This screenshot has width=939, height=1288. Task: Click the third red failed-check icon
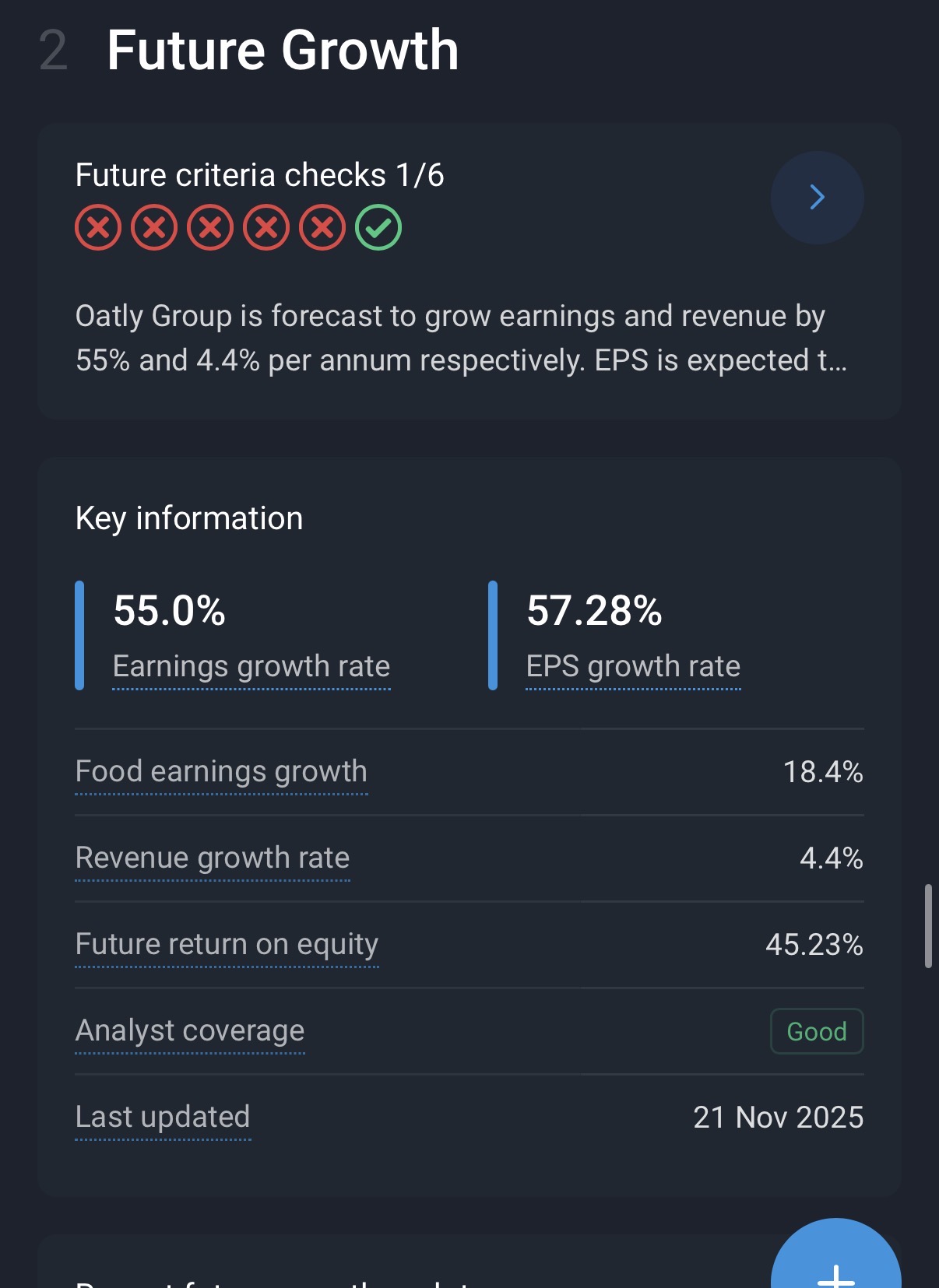(210, 228)
